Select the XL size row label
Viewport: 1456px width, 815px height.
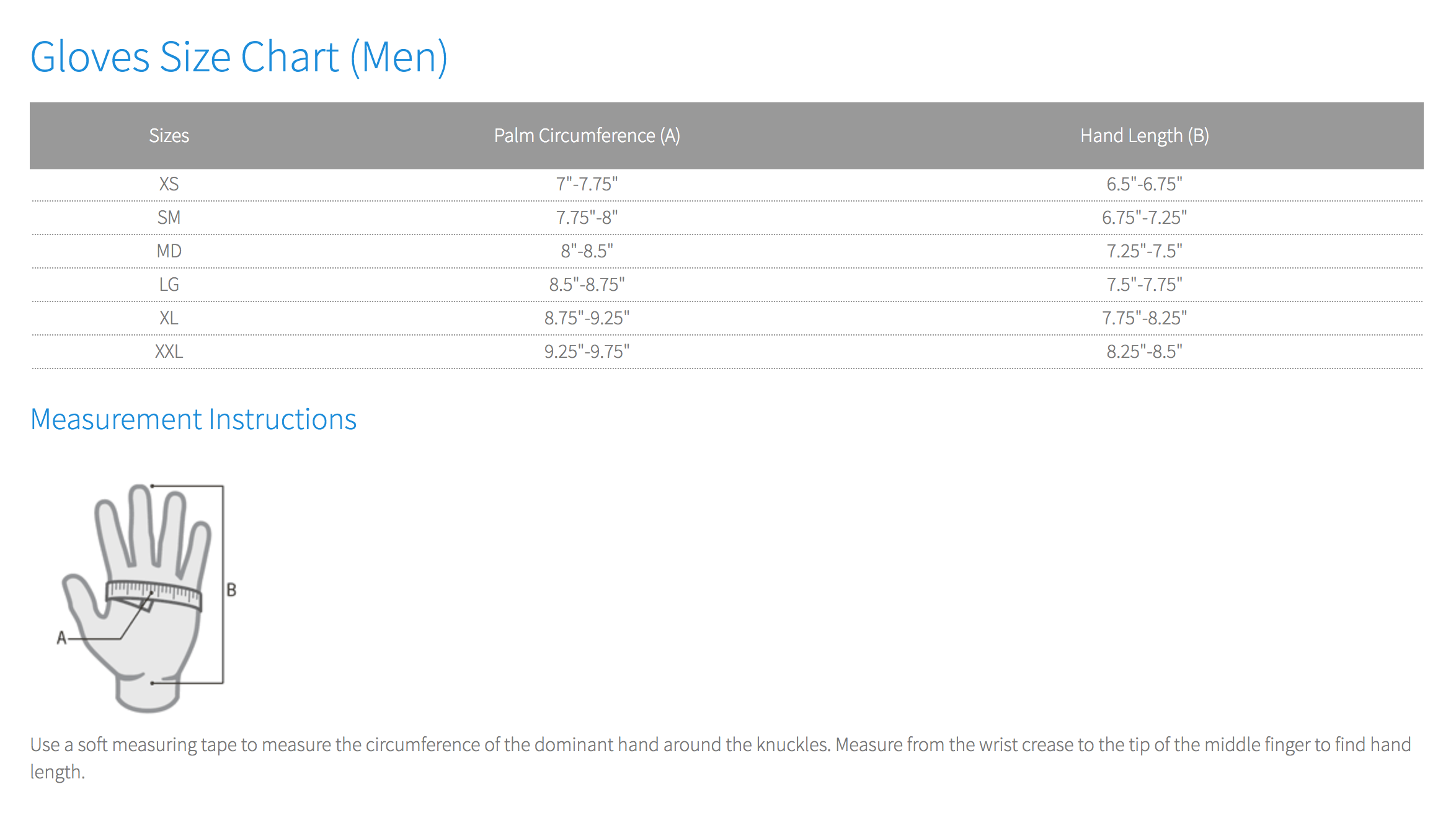[169, 318]
